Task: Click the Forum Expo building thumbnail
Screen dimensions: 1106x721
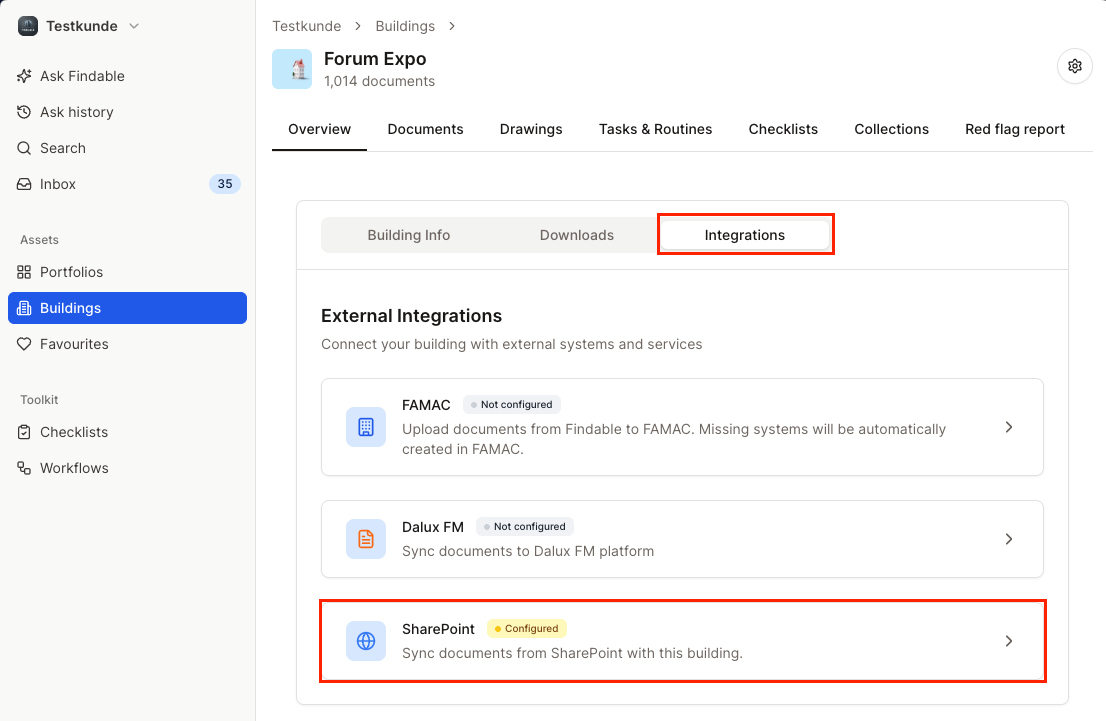Action: pos(292,69)
